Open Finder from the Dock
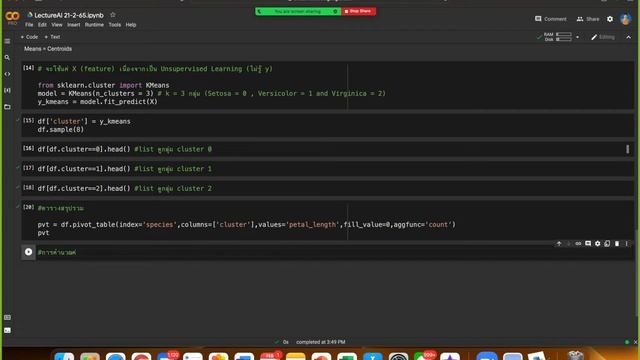Screen dimensions: 640x360 (x=64, y=357)
